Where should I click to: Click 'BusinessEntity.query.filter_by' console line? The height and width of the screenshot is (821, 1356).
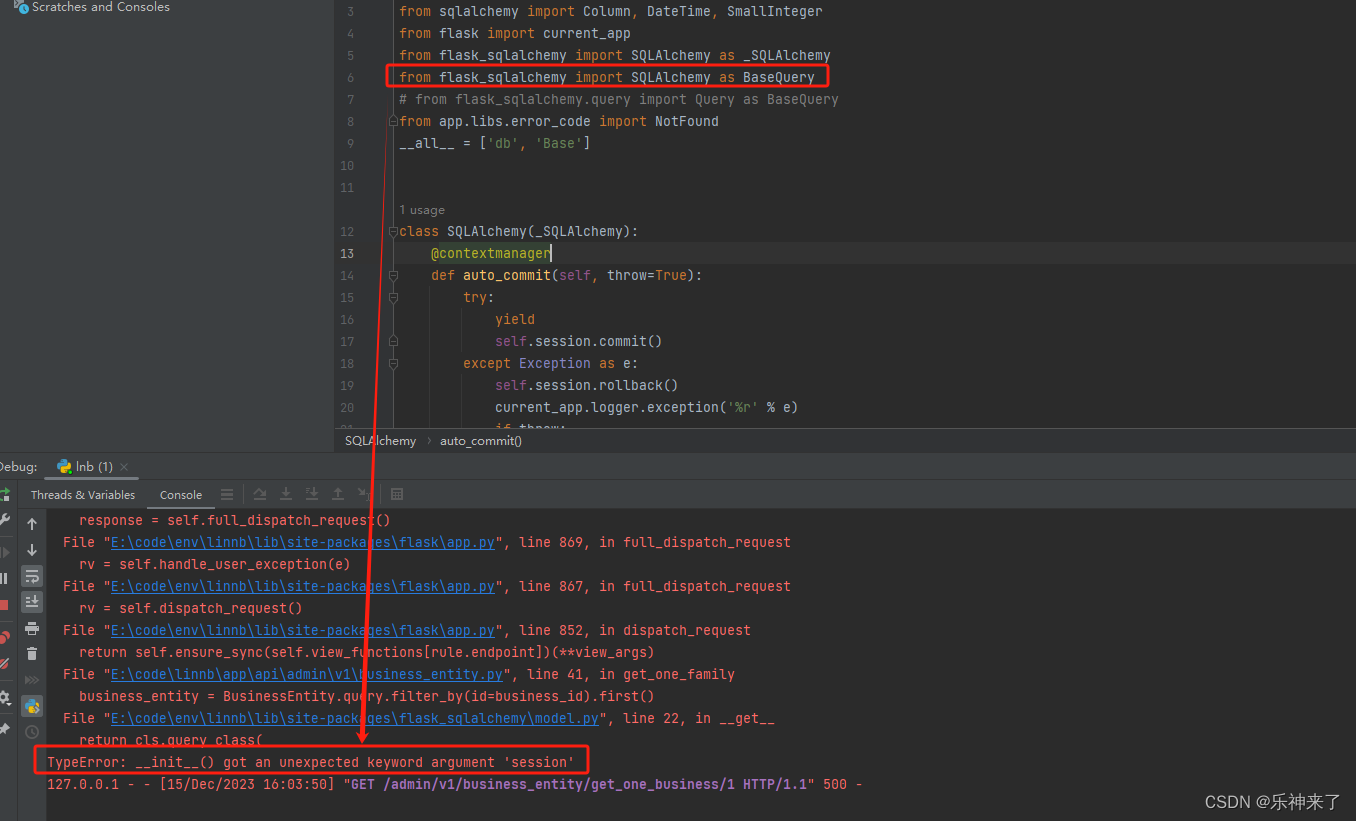[x=367, y=696]
